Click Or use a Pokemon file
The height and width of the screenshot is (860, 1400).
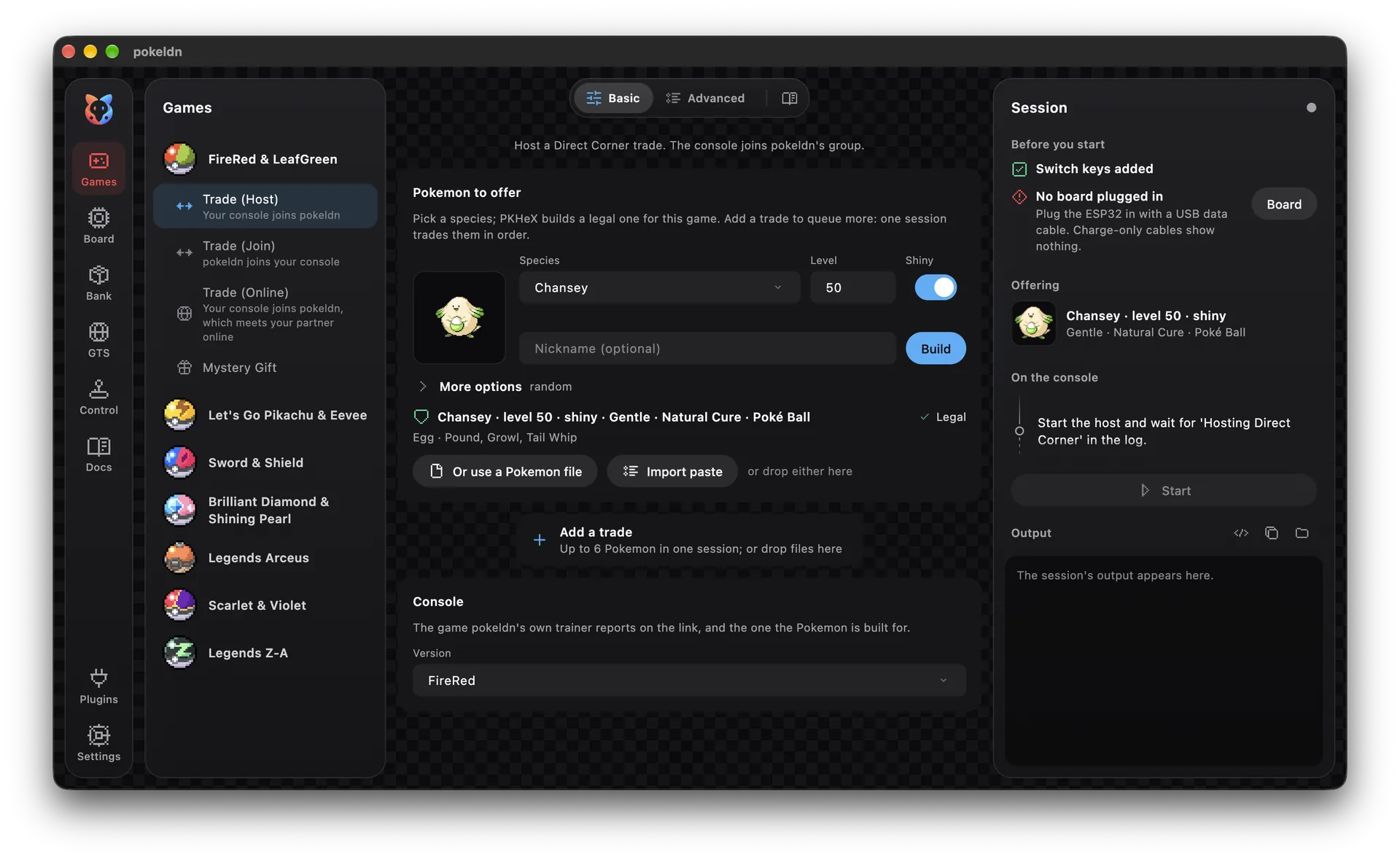(x=505, y=471)
